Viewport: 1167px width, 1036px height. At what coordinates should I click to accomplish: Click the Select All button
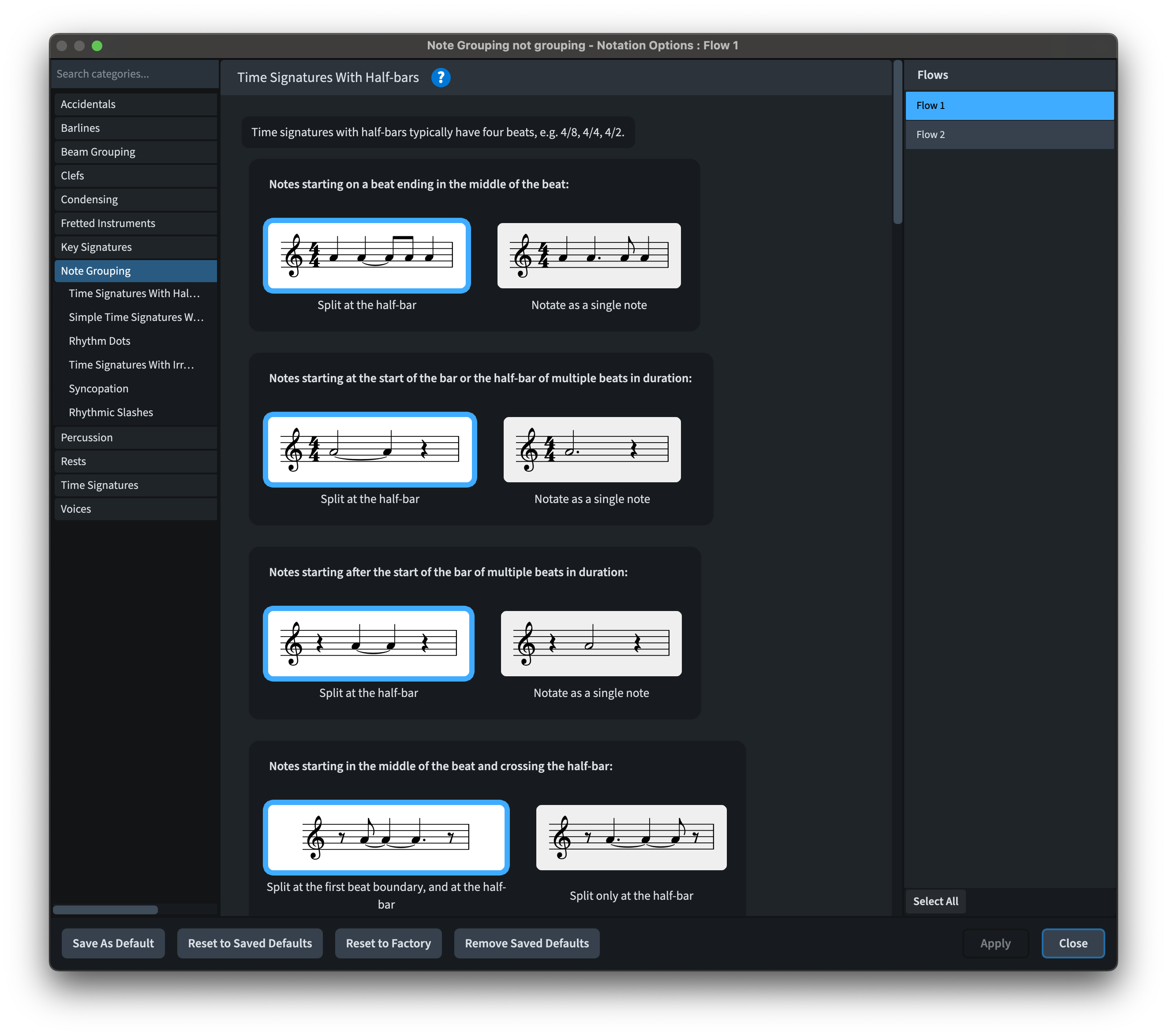pos(935,901)
